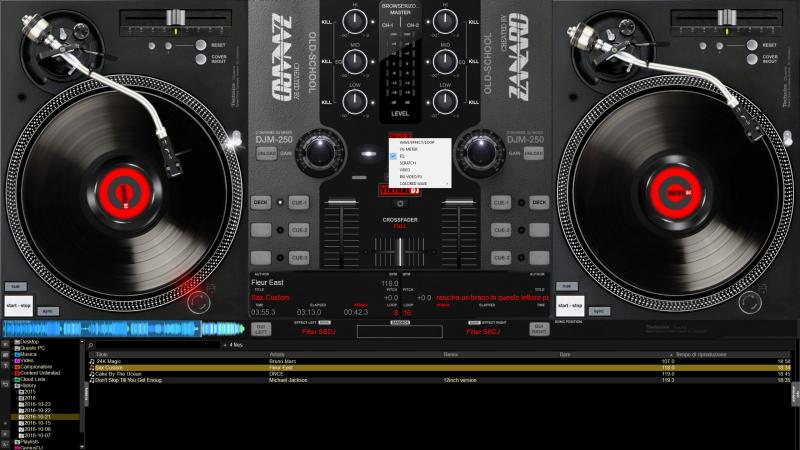Select VIDEO in the popup menu
This screenshot has height=450, width=800.
click(420, 170)
